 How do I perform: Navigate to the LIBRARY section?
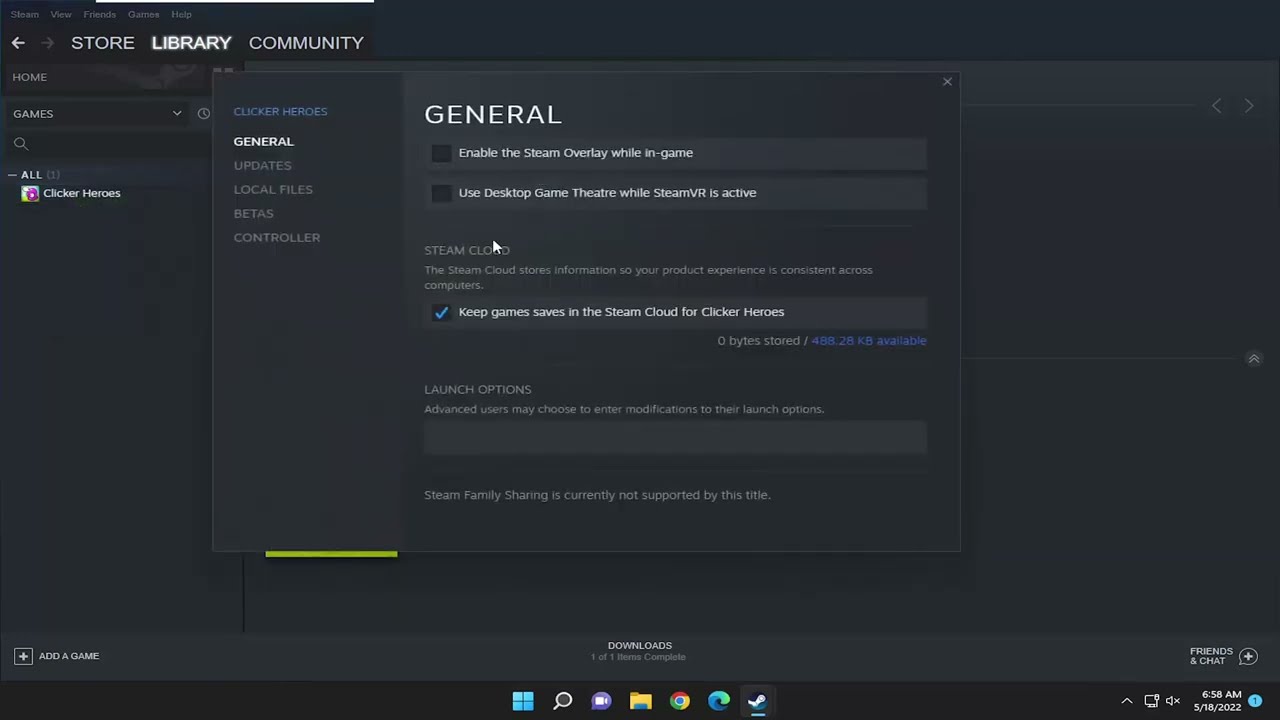[x=191, y=43]
